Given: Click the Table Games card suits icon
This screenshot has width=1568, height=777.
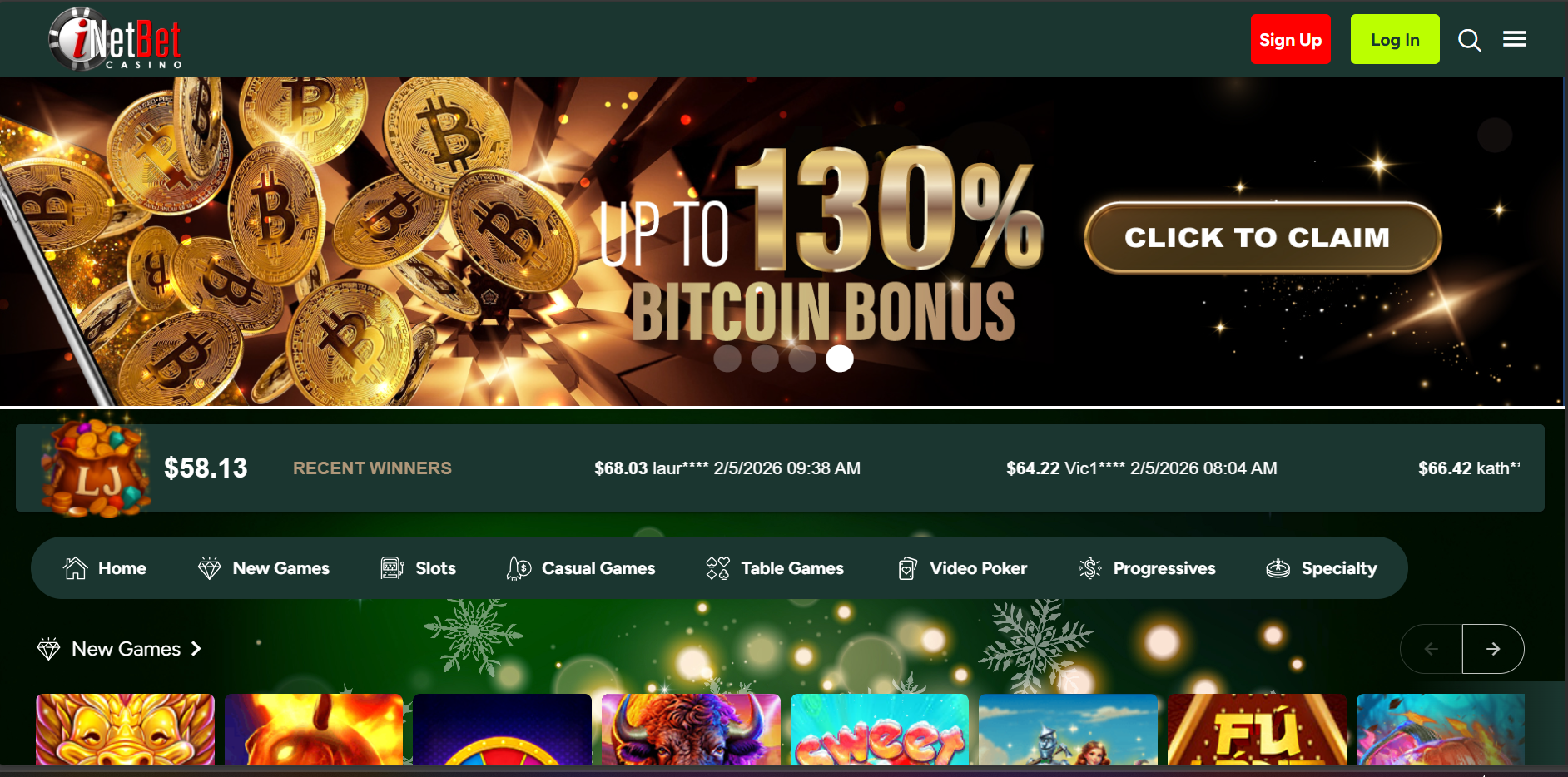Looking at the screenshot, I should coord(717,568).
